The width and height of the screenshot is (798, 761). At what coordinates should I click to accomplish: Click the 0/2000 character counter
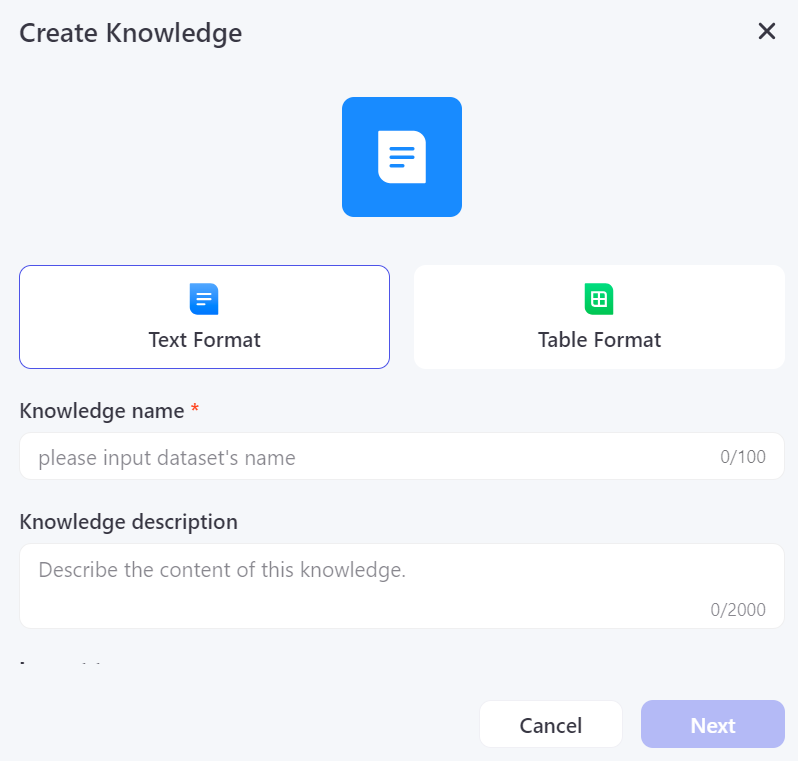coord(738,609)
